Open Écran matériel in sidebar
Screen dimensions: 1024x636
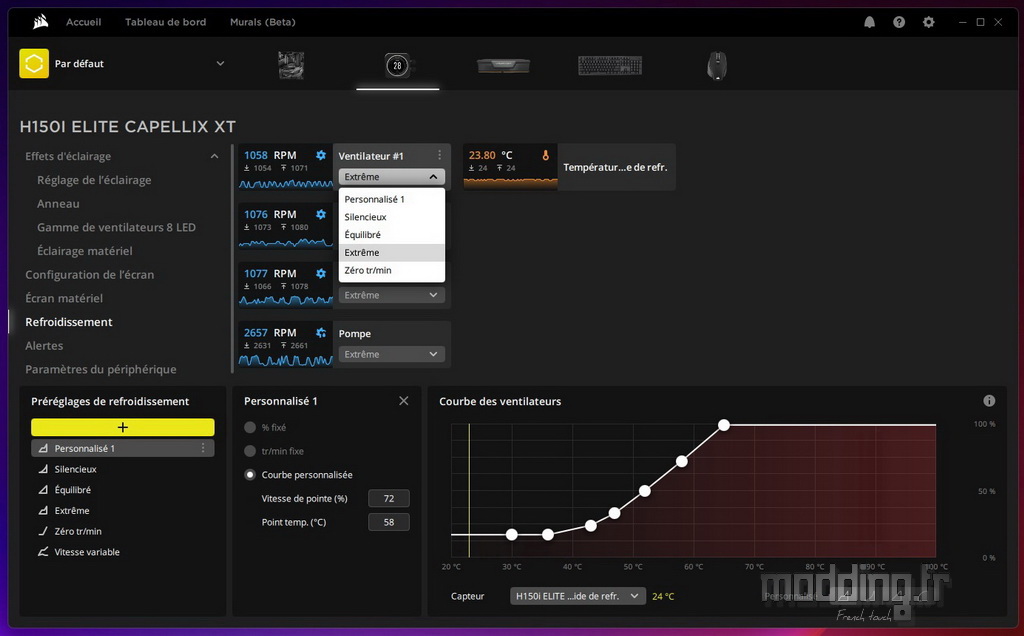click(x=64, y=298)
